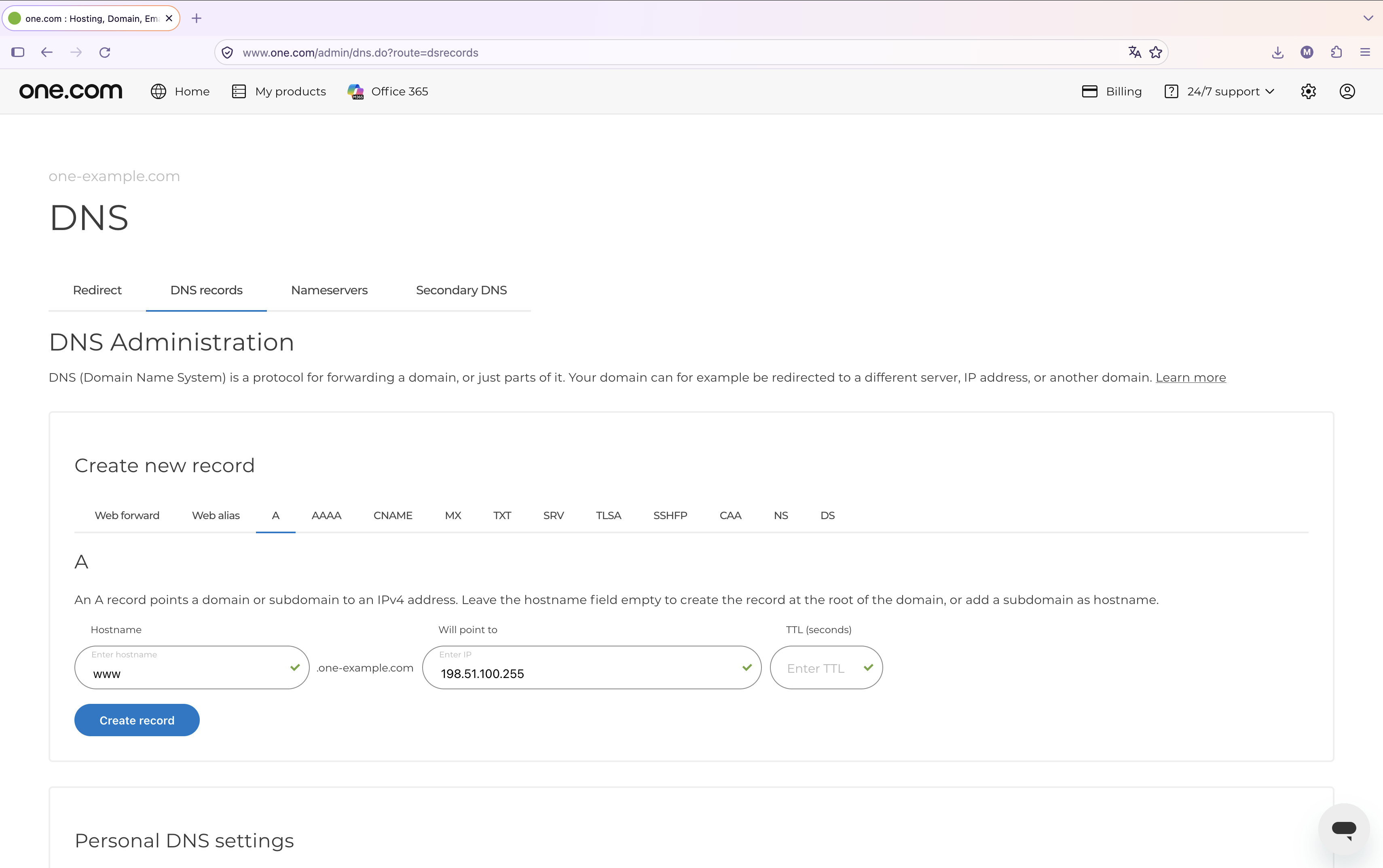Image resolution: width=1383 pixels, height=868 pixels.
Task: Click the Office 365 colorful icon
Action: point(355,91)
